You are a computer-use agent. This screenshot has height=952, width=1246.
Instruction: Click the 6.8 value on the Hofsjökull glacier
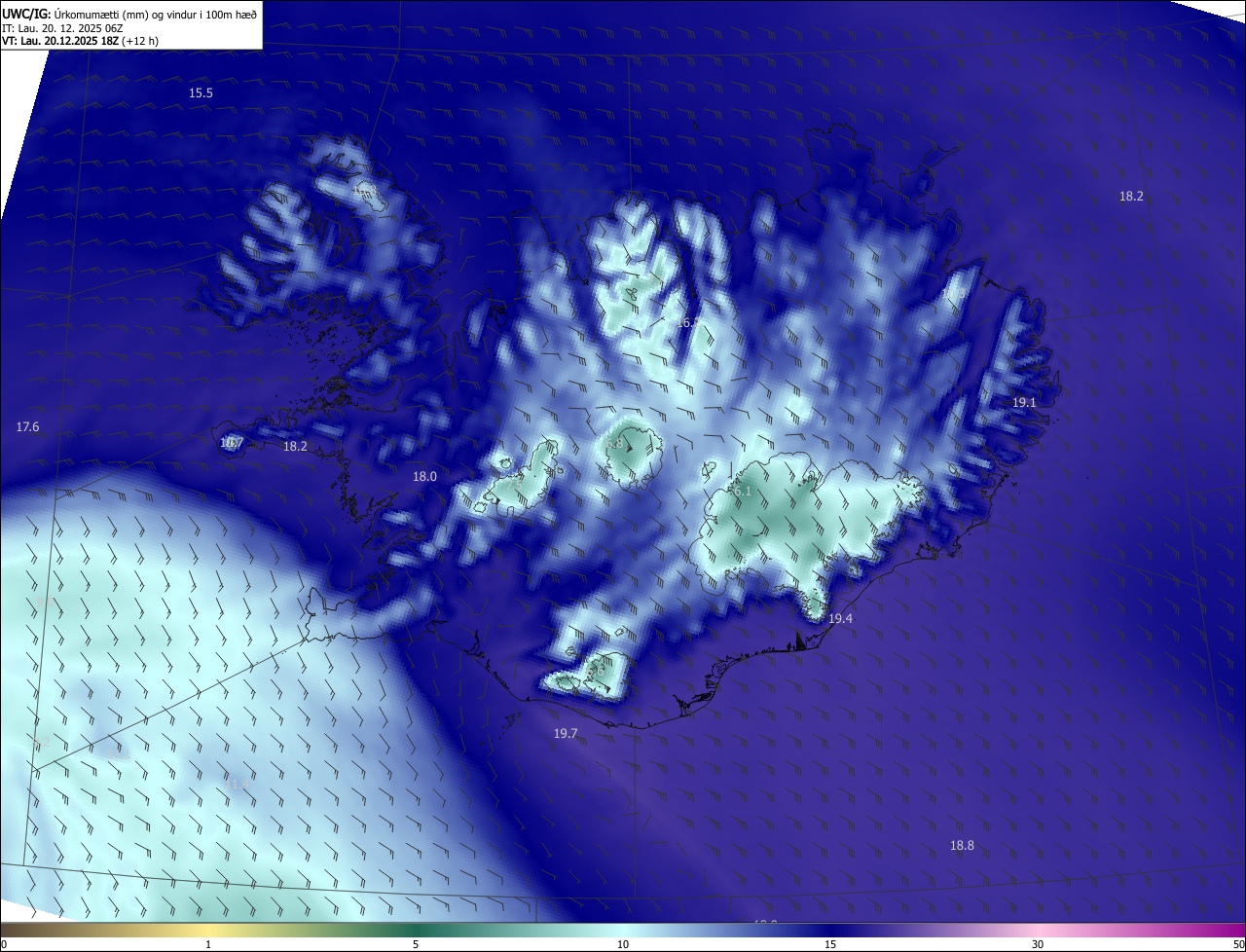click(614, 443)
